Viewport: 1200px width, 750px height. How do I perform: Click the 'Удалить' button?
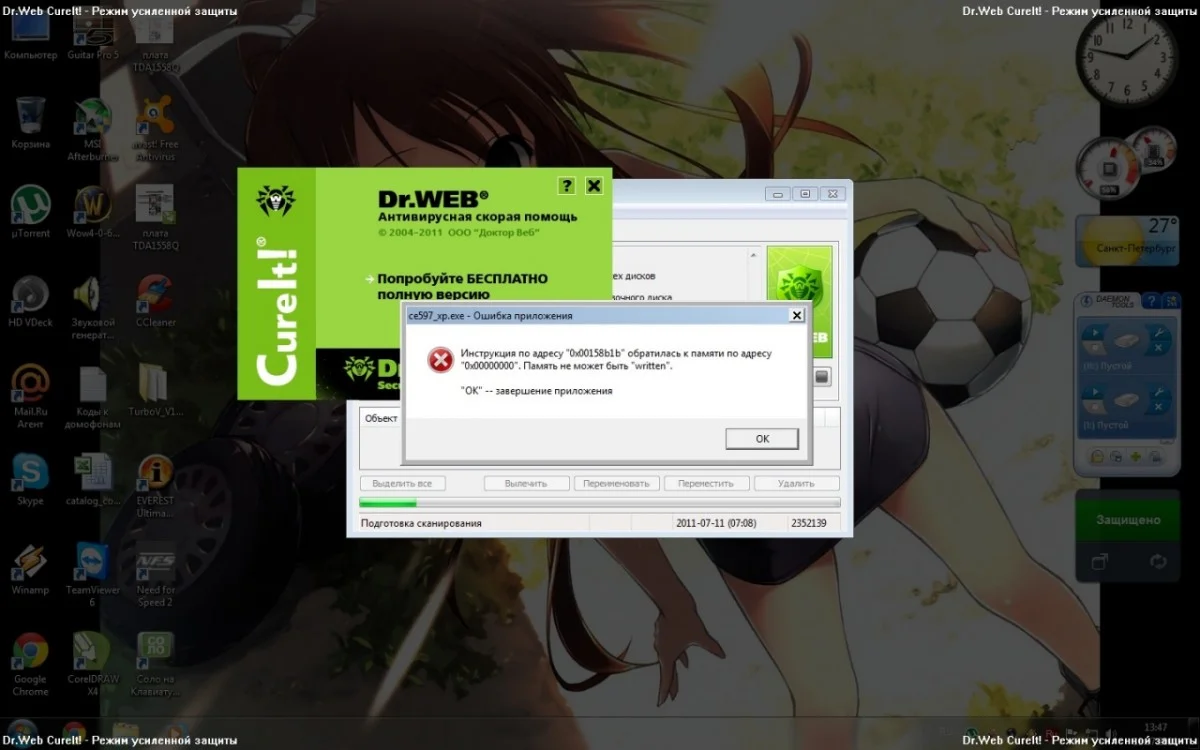(796, 483)
